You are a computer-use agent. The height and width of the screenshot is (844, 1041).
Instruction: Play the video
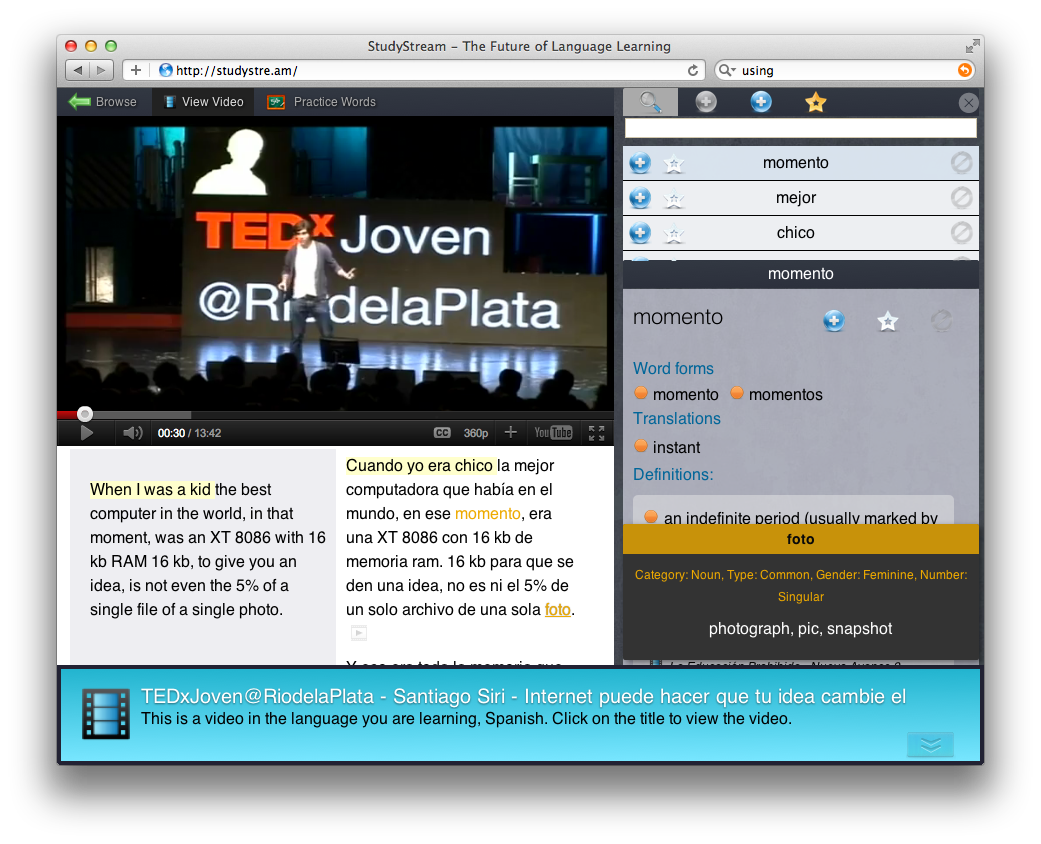click(86, 433)
